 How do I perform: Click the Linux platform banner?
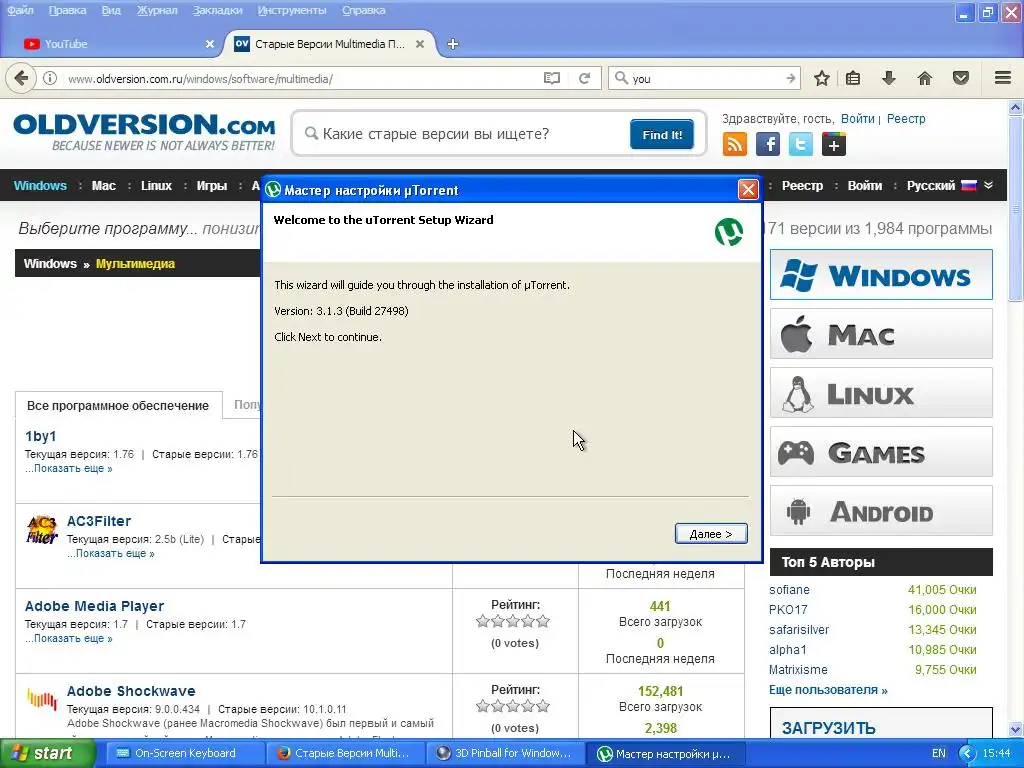point(881,392)
